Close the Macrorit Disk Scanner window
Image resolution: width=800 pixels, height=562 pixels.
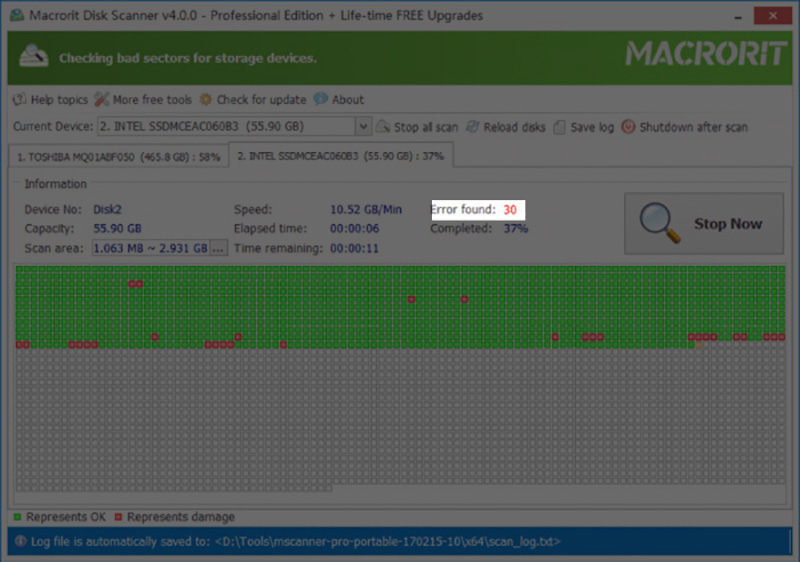pos(773,16)
